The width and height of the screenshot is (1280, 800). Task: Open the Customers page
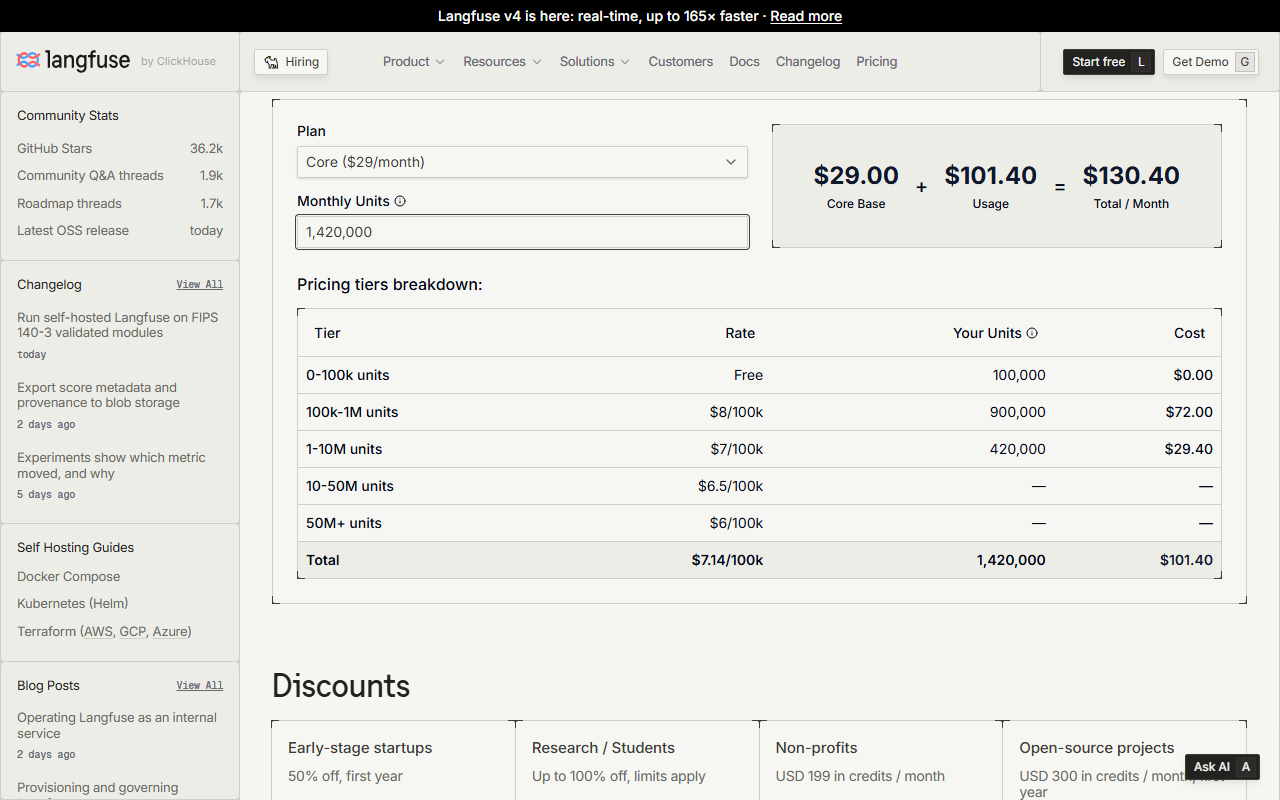tap(681, 62)
